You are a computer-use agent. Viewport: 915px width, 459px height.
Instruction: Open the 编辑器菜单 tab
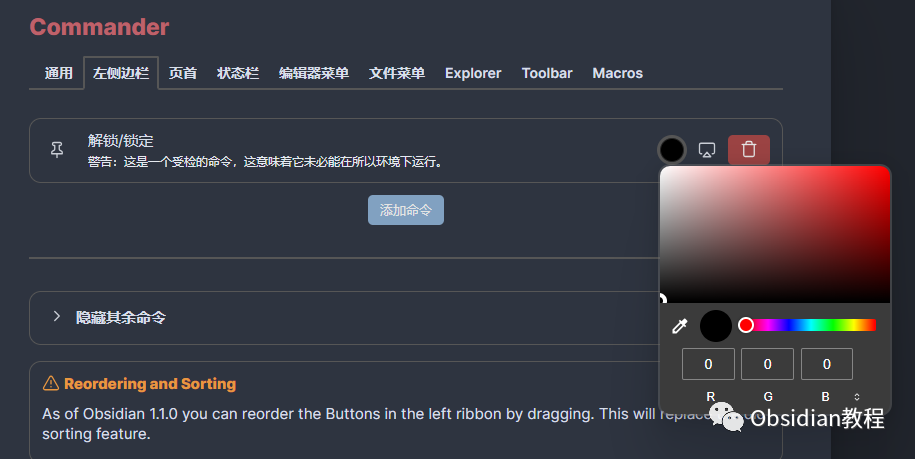click(x=314, y=73)
